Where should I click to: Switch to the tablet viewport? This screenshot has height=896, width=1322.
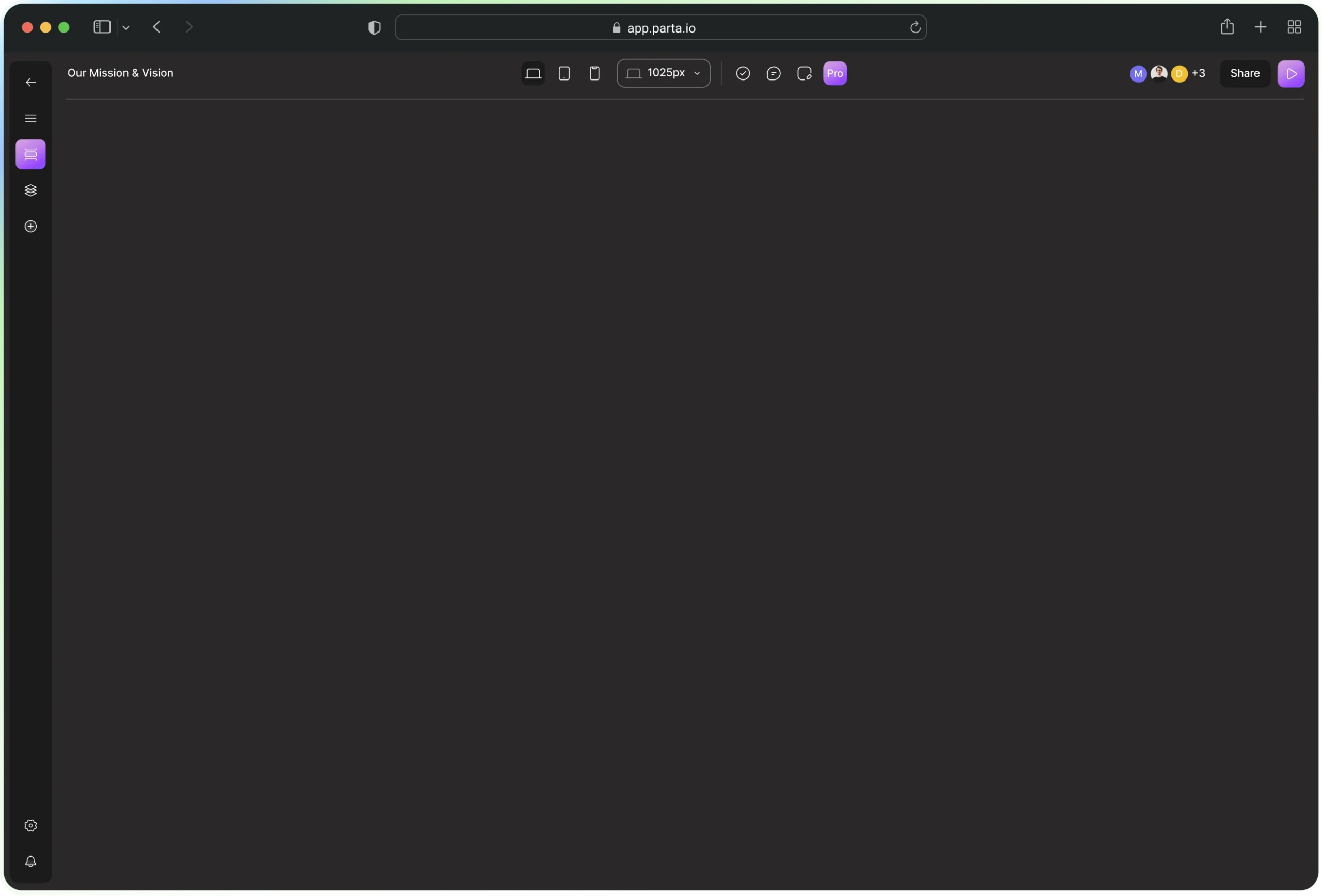pos(564,73)
